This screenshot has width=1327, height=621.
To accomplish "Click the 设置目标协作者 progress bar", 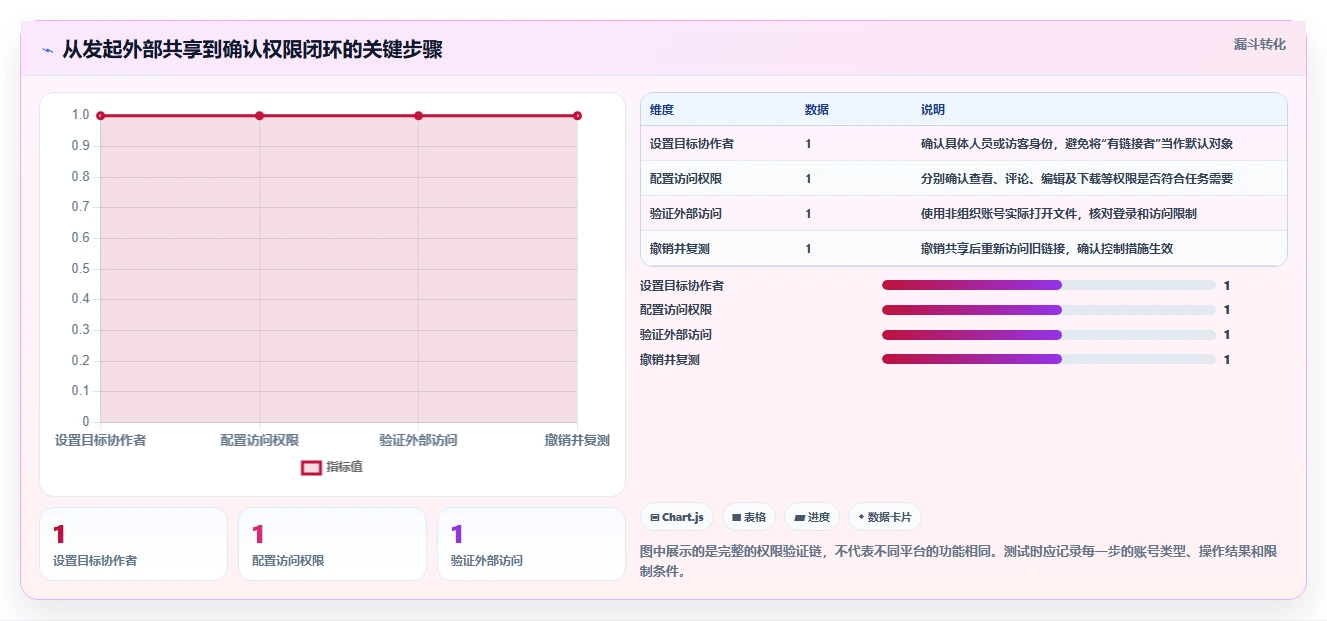I will [x=1049, y=285].
